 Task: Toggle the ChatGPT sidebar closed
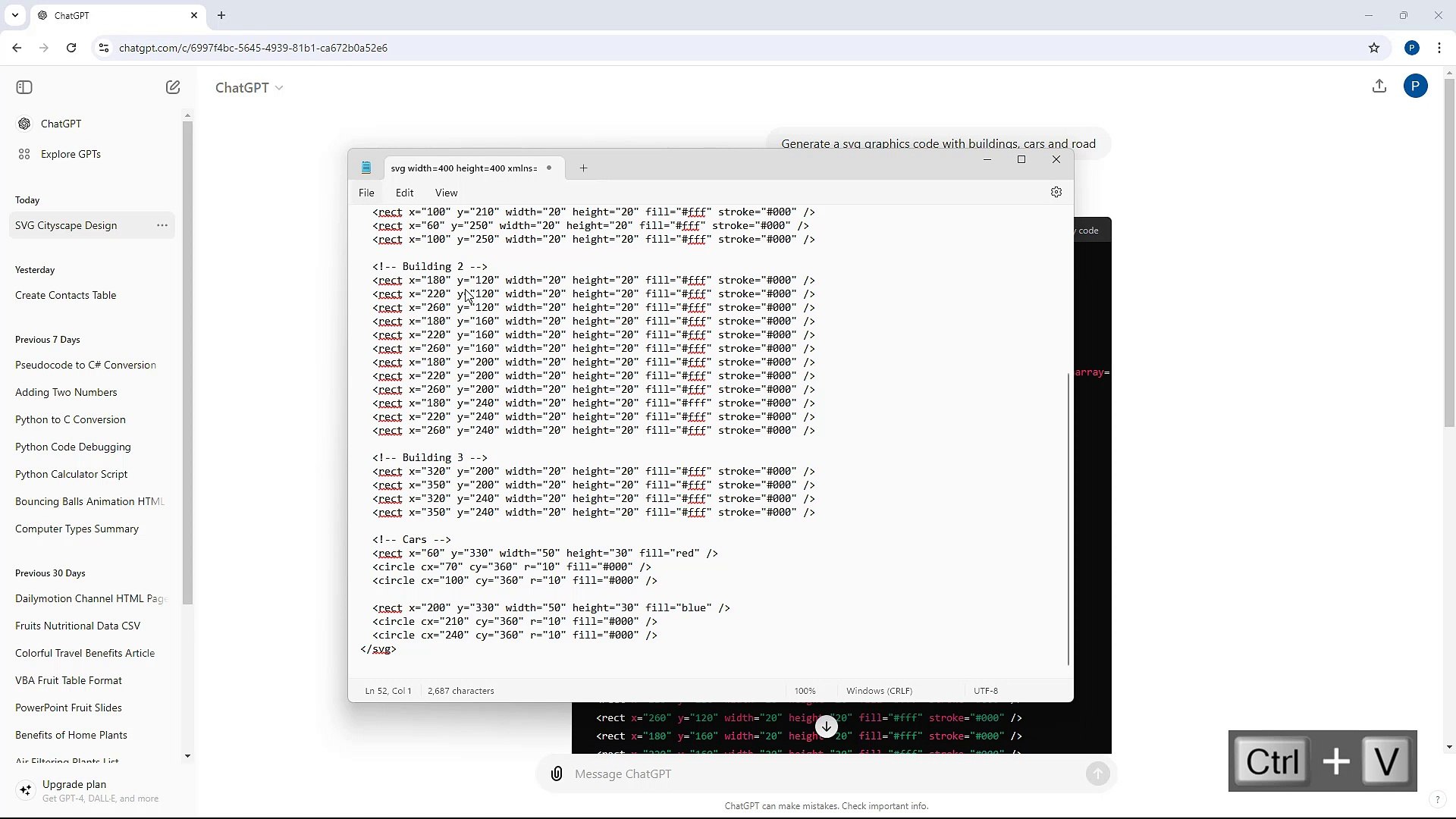24,86
